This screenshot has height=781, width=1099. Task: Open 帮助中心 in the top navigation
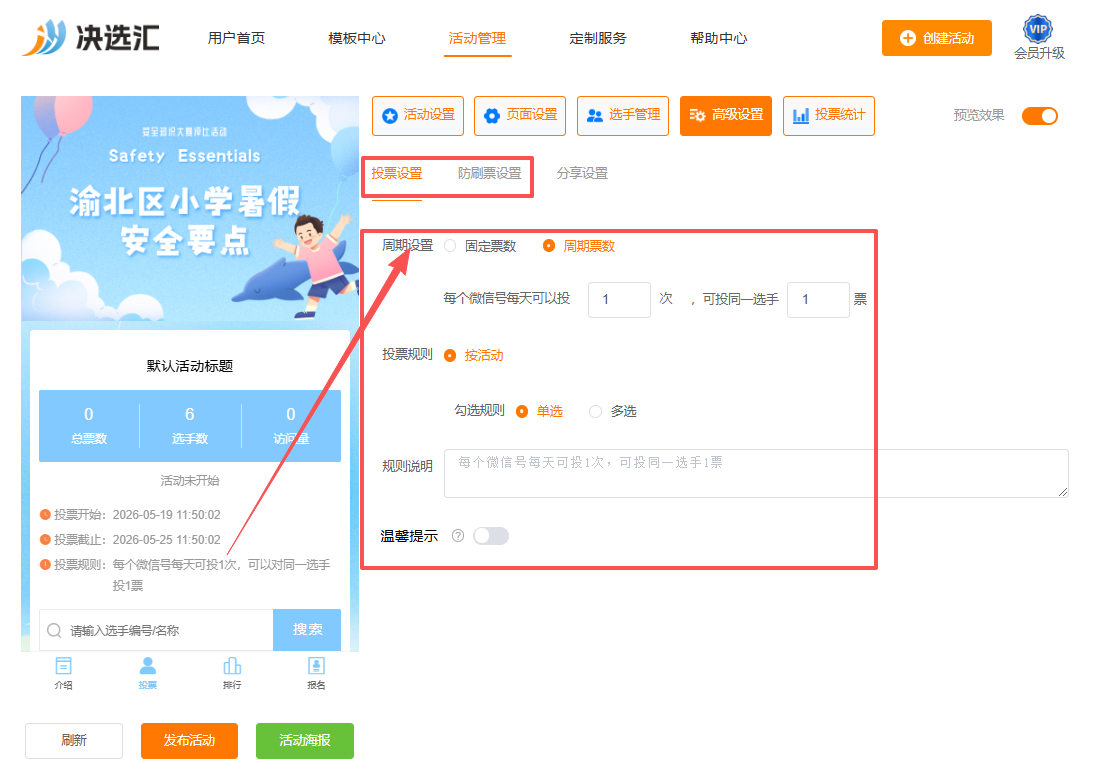point(718,38)
